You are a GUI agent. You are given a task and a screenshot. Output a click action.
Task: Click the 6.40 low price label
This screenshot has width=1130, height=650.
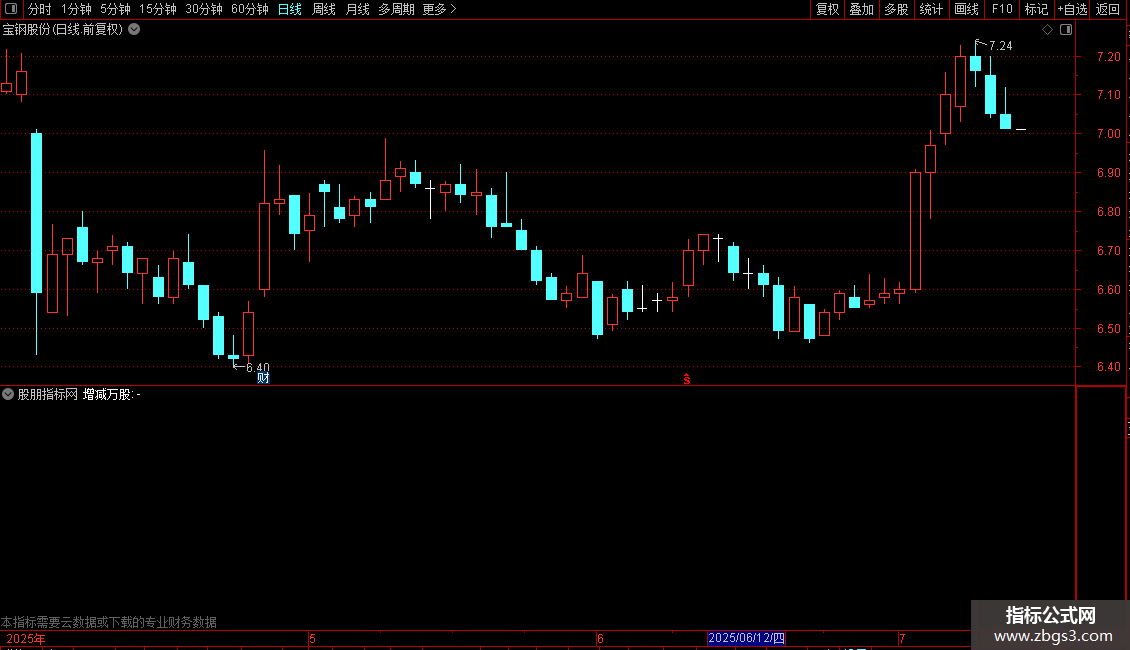[x=258, y=368]
